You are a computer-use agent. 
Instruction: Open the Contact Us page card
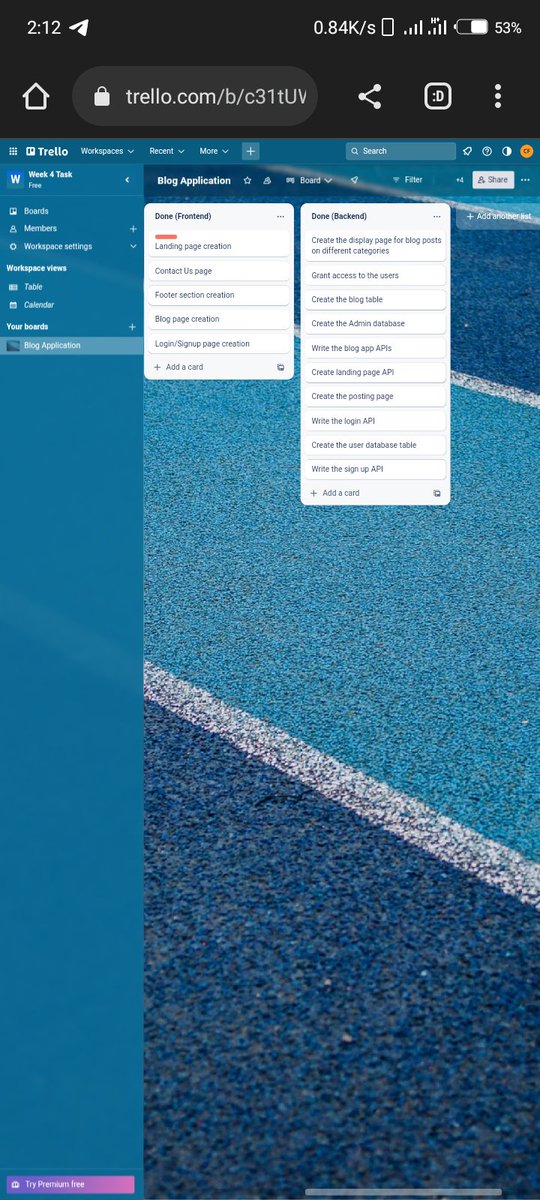219,271
